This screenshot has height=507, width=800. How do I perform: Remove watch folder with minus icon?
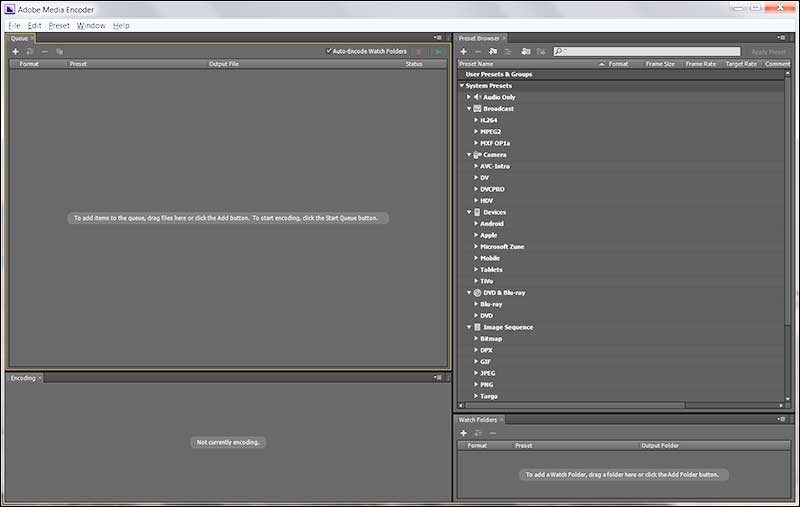point(493,433)
